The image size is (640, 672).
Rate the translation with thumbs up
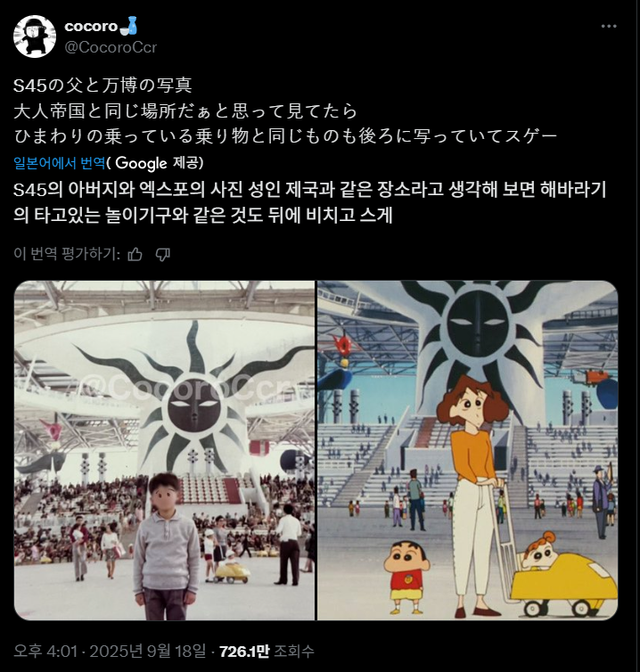[135, 255]
